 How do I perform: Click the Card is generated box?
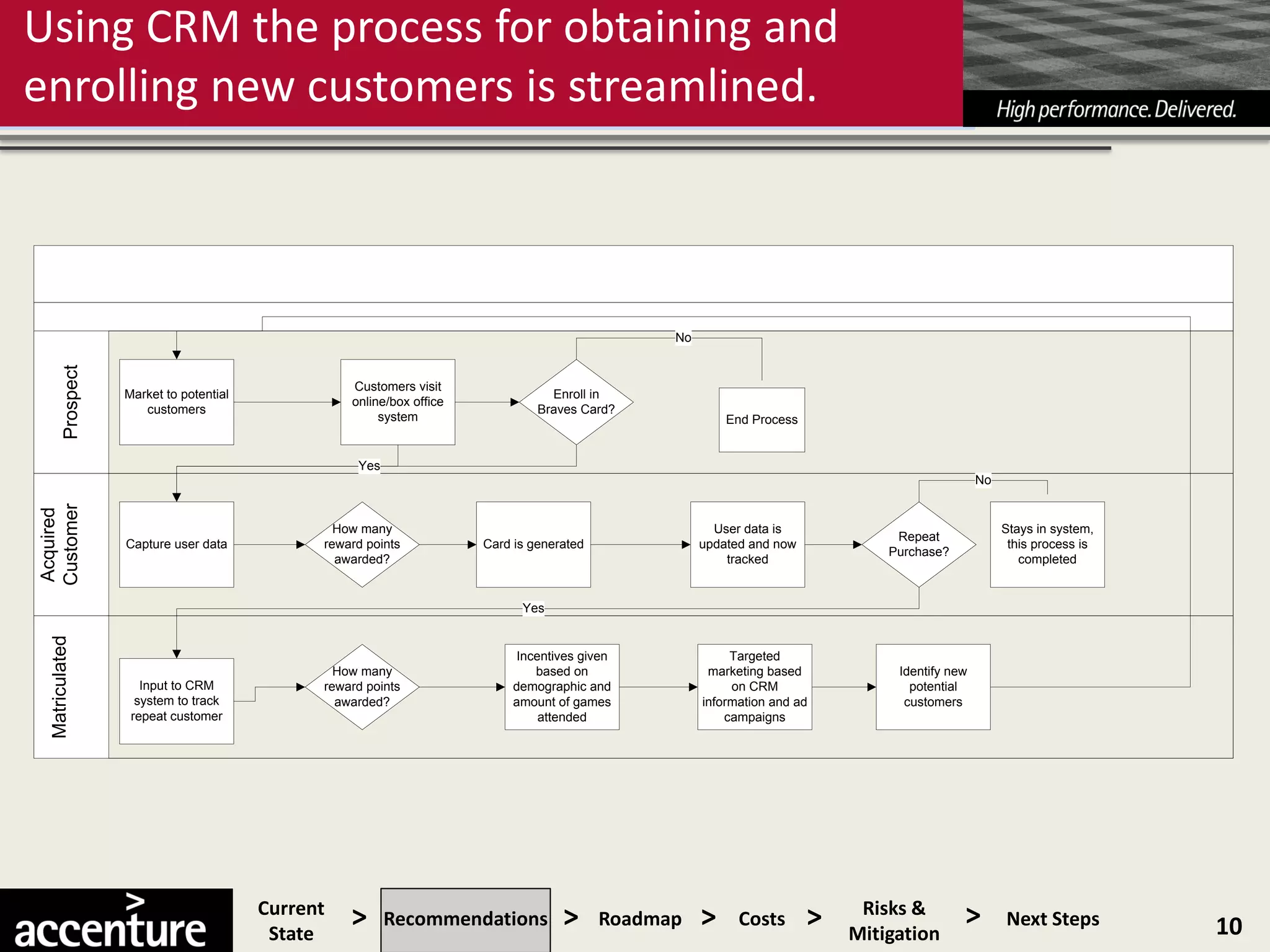tap(533, 544)
